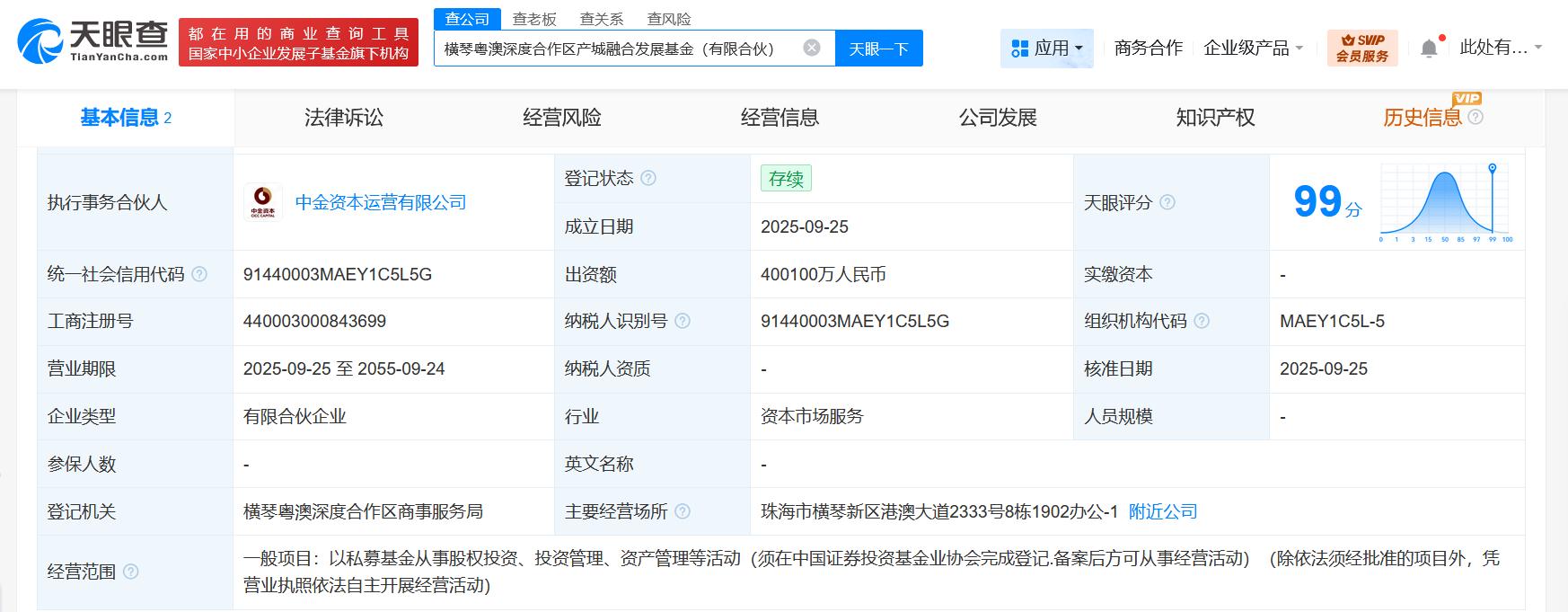
Task: Click the help icon beside 天眼评分
Action: tap(1167, 202)
